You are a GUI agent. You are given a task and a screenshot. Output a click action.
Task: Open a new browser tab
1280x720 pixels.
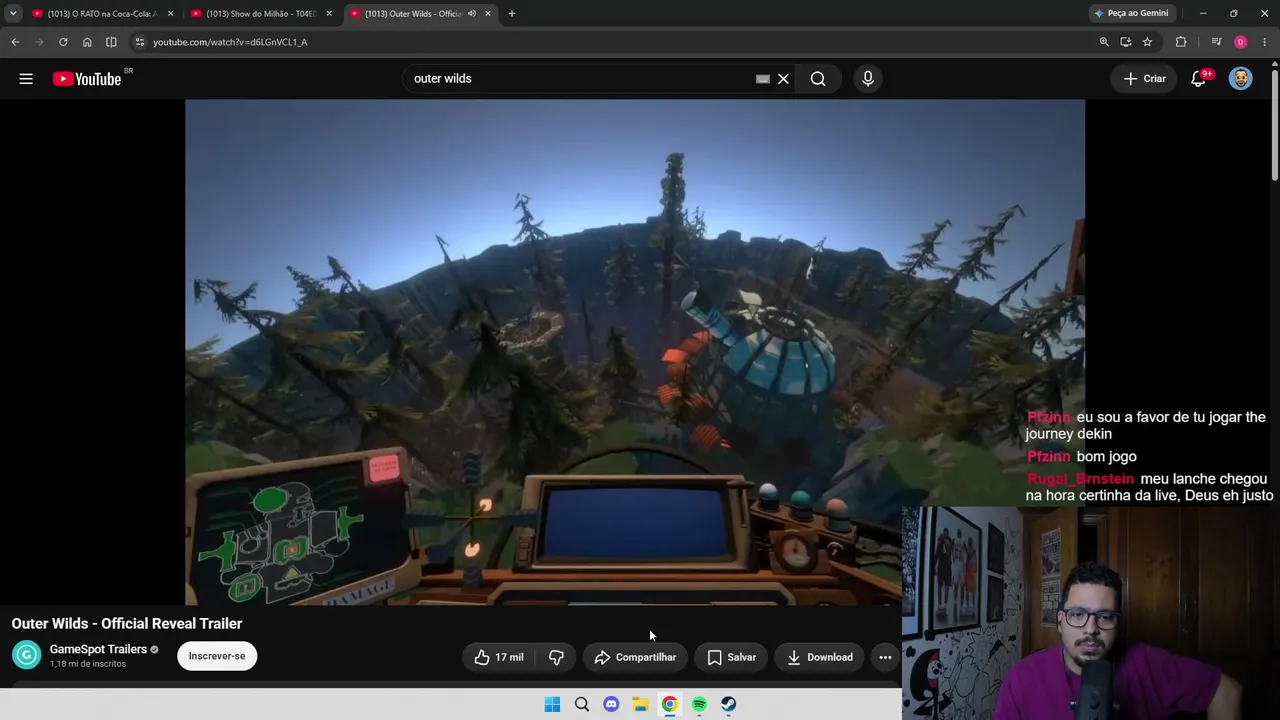tap(512, 14)
